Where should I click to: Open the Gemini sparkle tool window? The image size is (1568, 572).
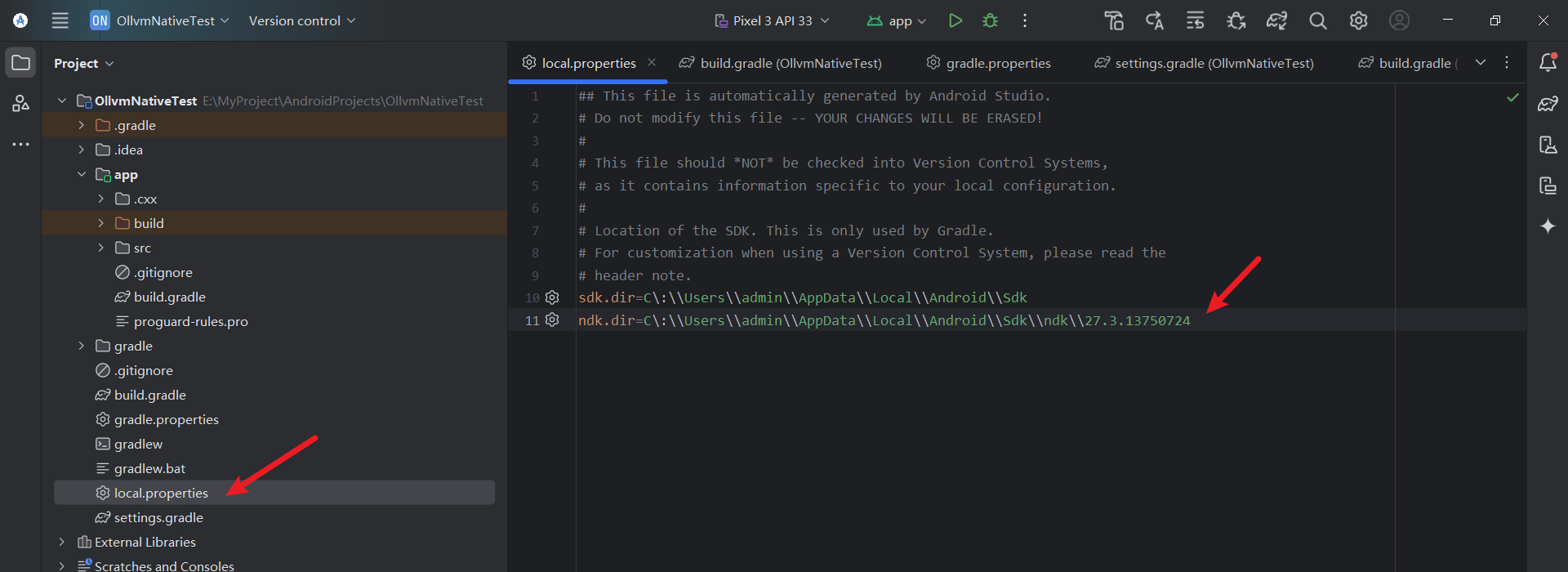[x=1548, y=226]
